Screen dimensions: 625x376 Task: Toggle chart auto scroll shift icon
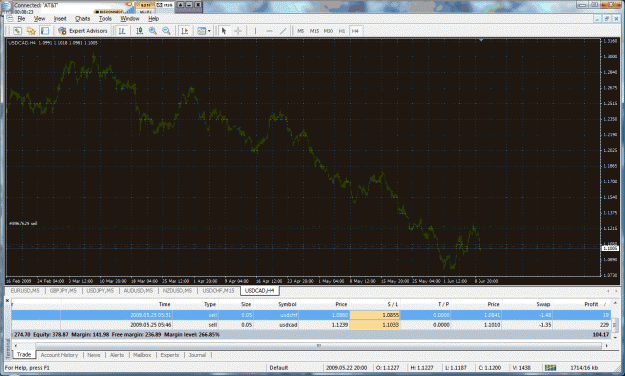tap(184, 31)
